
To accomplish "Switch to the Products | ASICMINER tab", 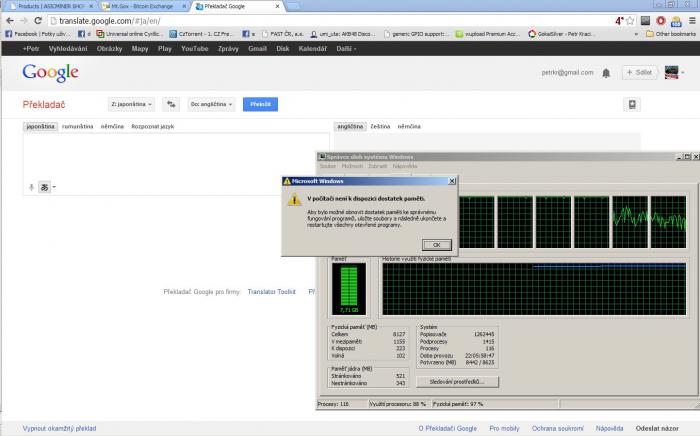I will 49,6.
